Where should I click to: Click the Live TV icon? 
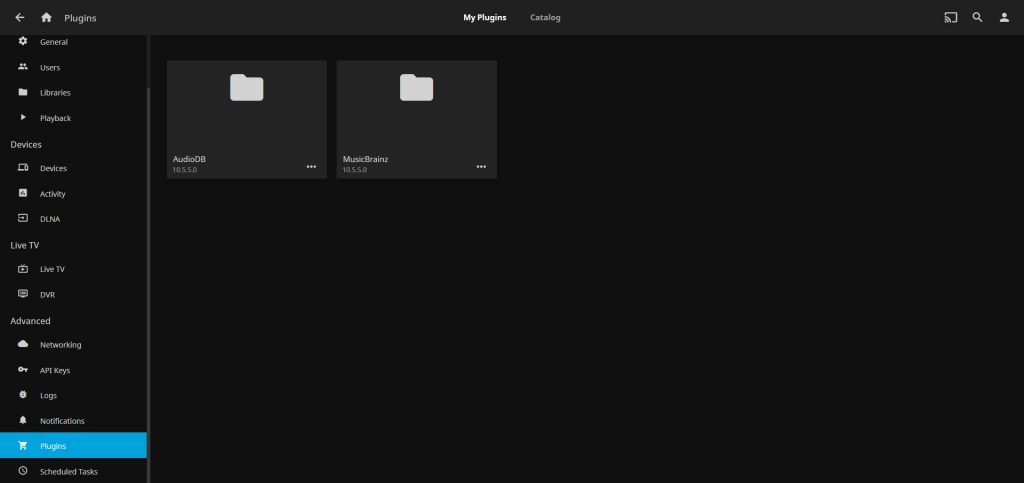click(23, 269)
